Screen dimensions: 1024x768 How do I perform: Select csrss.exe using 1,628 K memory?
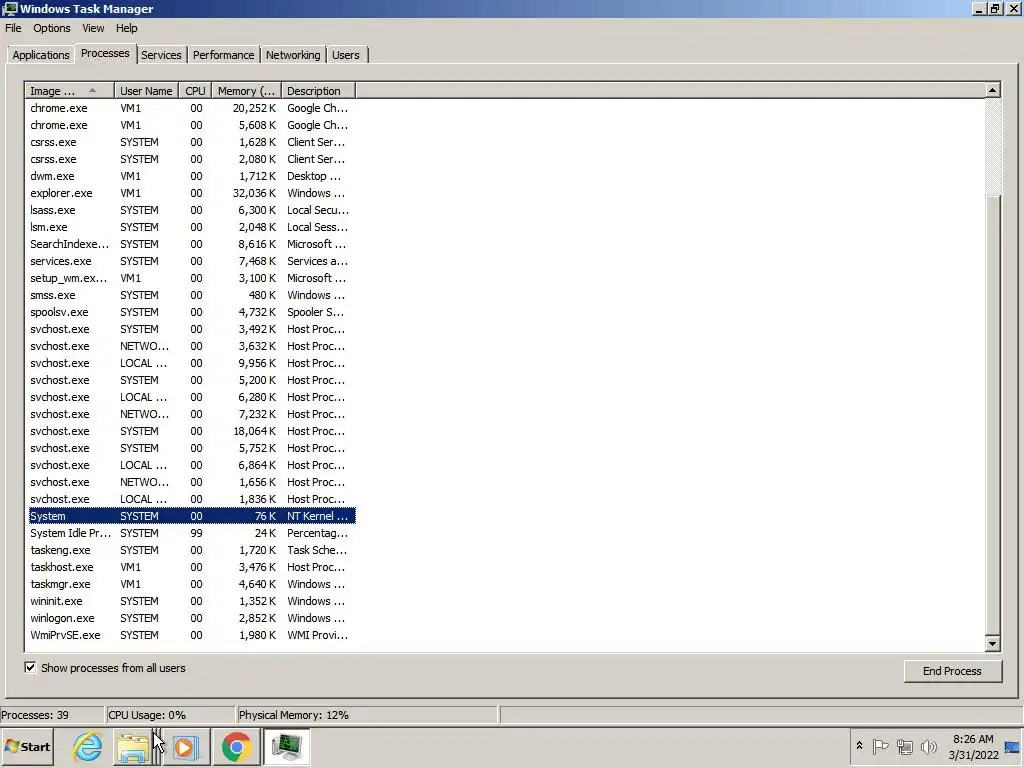[x=192, y=142]
